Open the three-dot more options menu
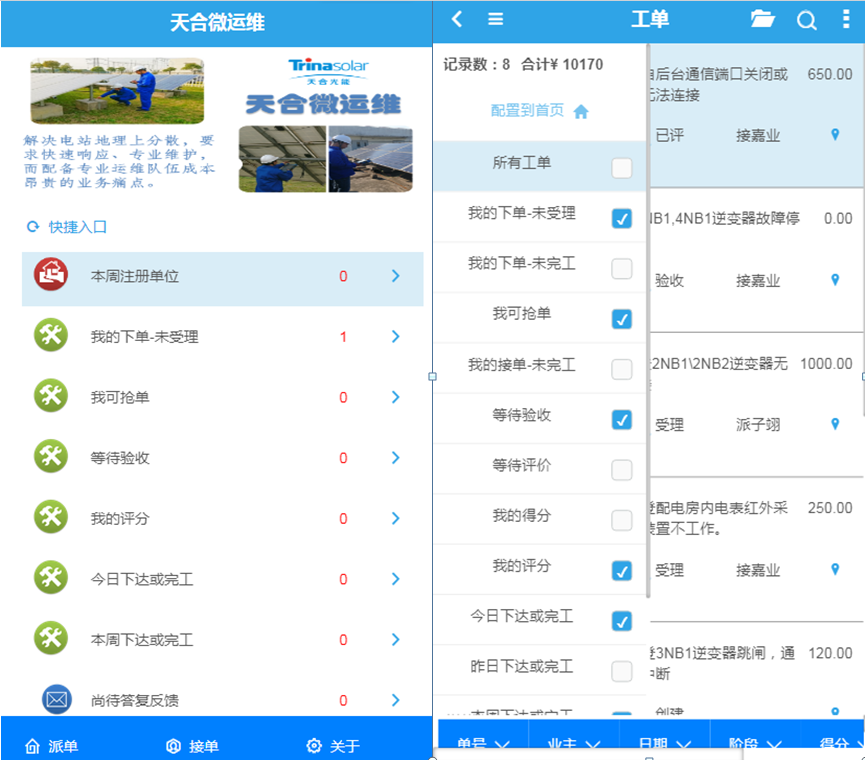 click(846, 20)
